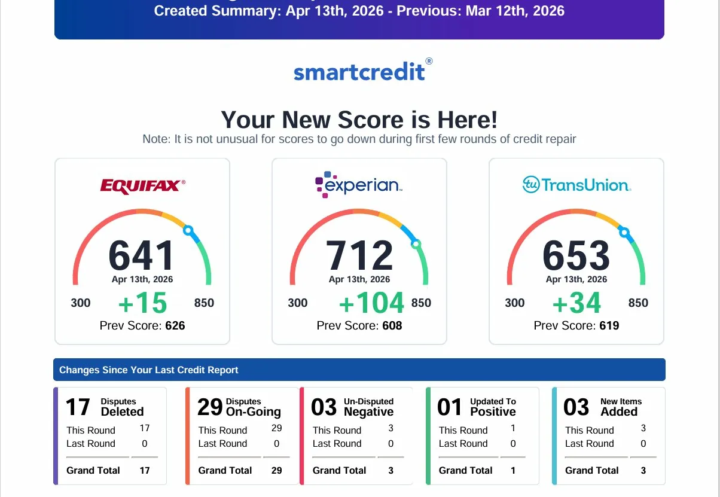Open the 03 New Items Added card heading
The width and height of the screenshot is (720, 497).
[x=602, y=407]
